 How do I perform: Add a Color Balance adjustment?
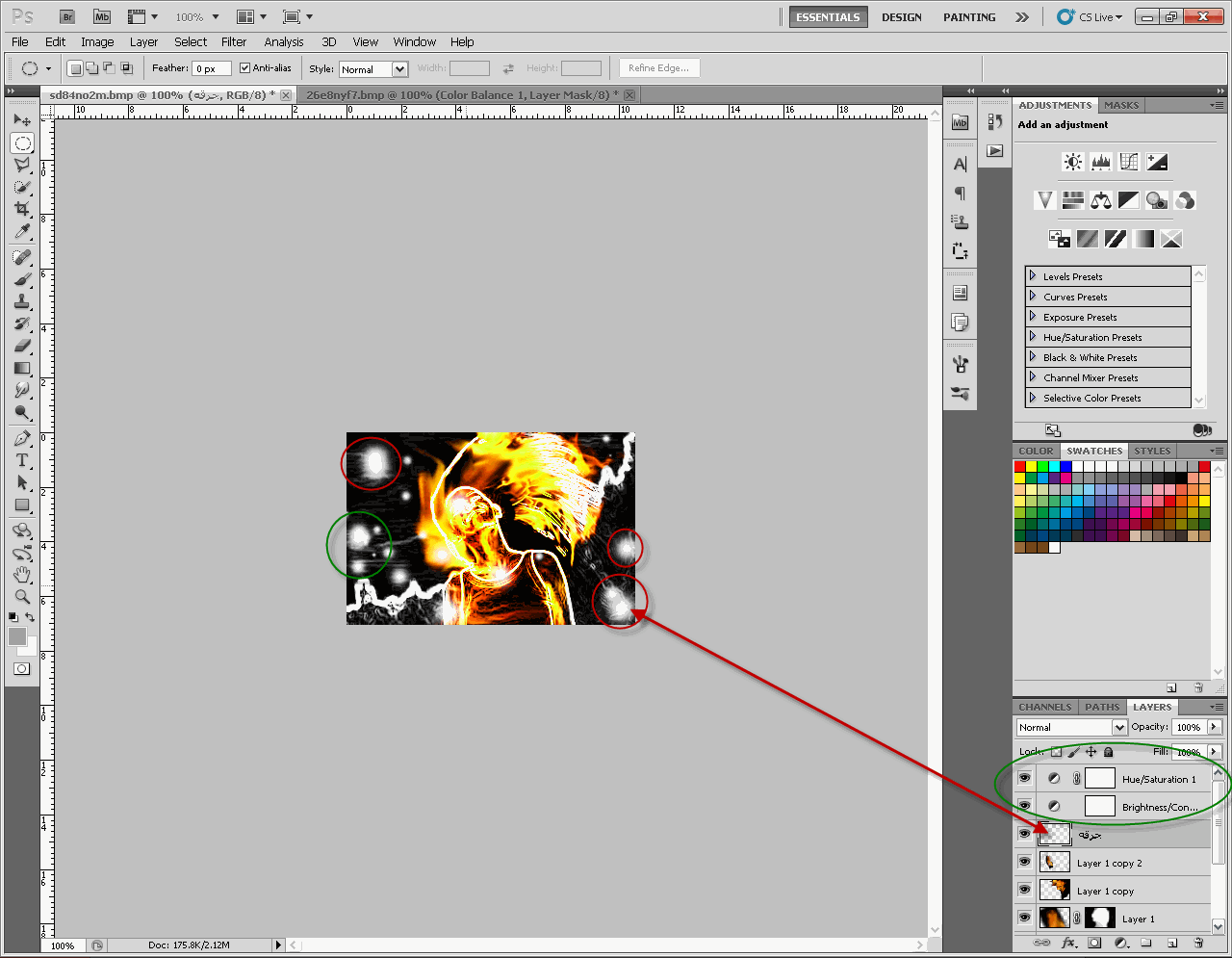[1101, 200]
